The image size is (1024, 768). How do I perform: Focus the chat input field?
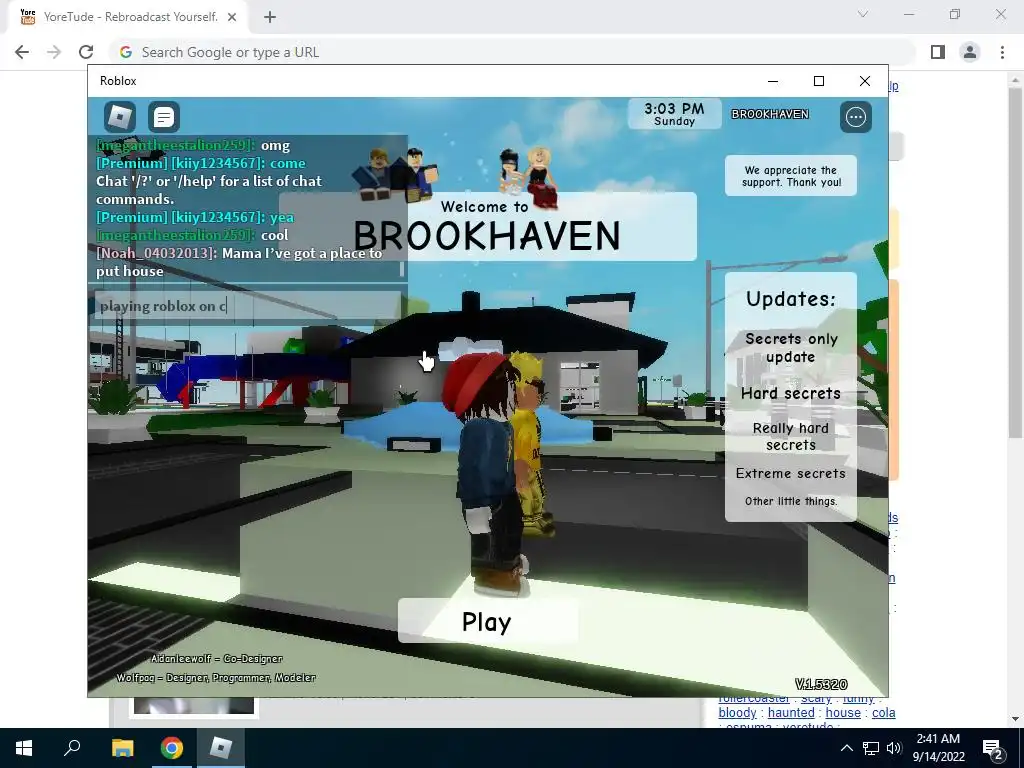(x=247, y=306)
